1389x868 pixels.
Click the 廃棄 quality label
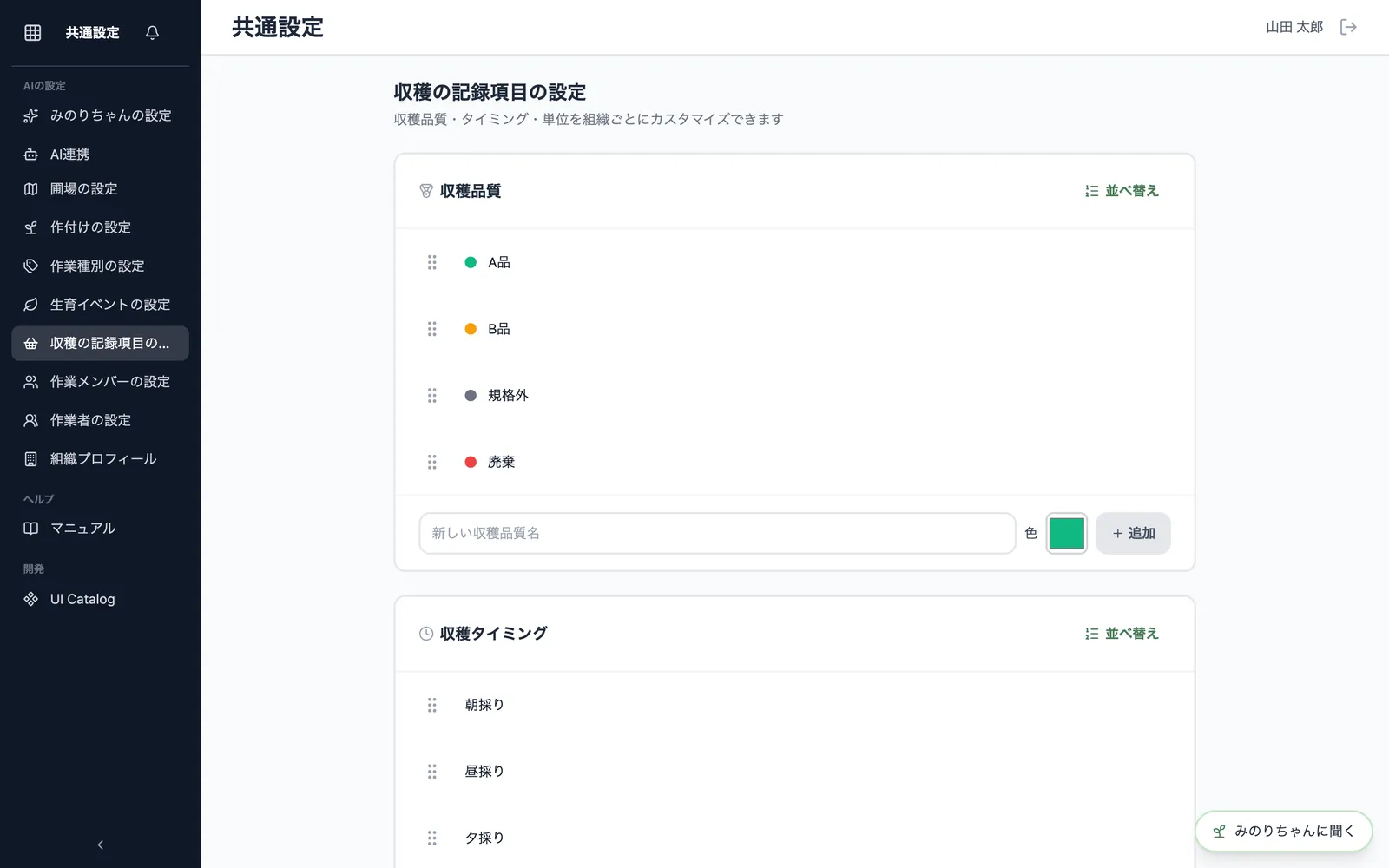[502, 462]
